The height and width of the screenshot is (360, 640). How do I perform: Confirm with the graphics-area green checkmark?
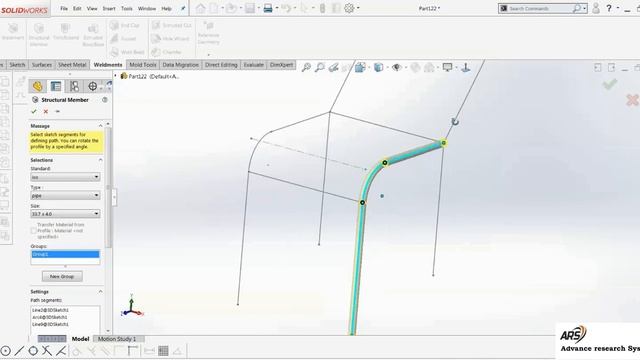tap(610, 84)
